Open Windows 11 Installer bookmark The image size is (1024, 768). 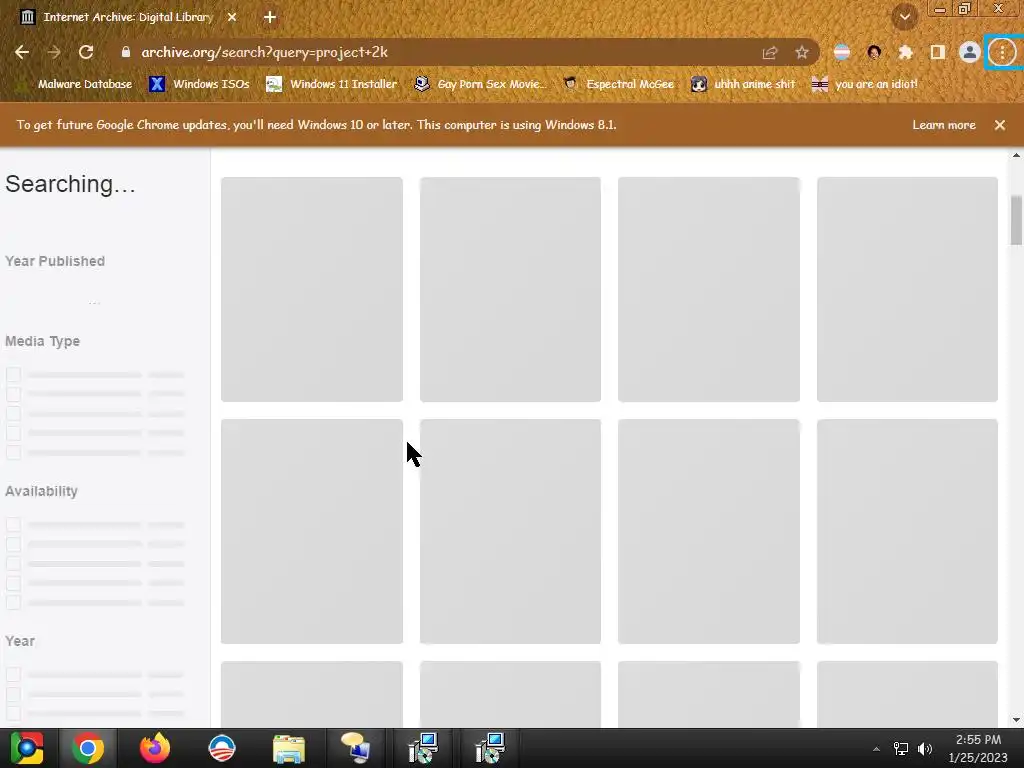click(x=331, y=84)
